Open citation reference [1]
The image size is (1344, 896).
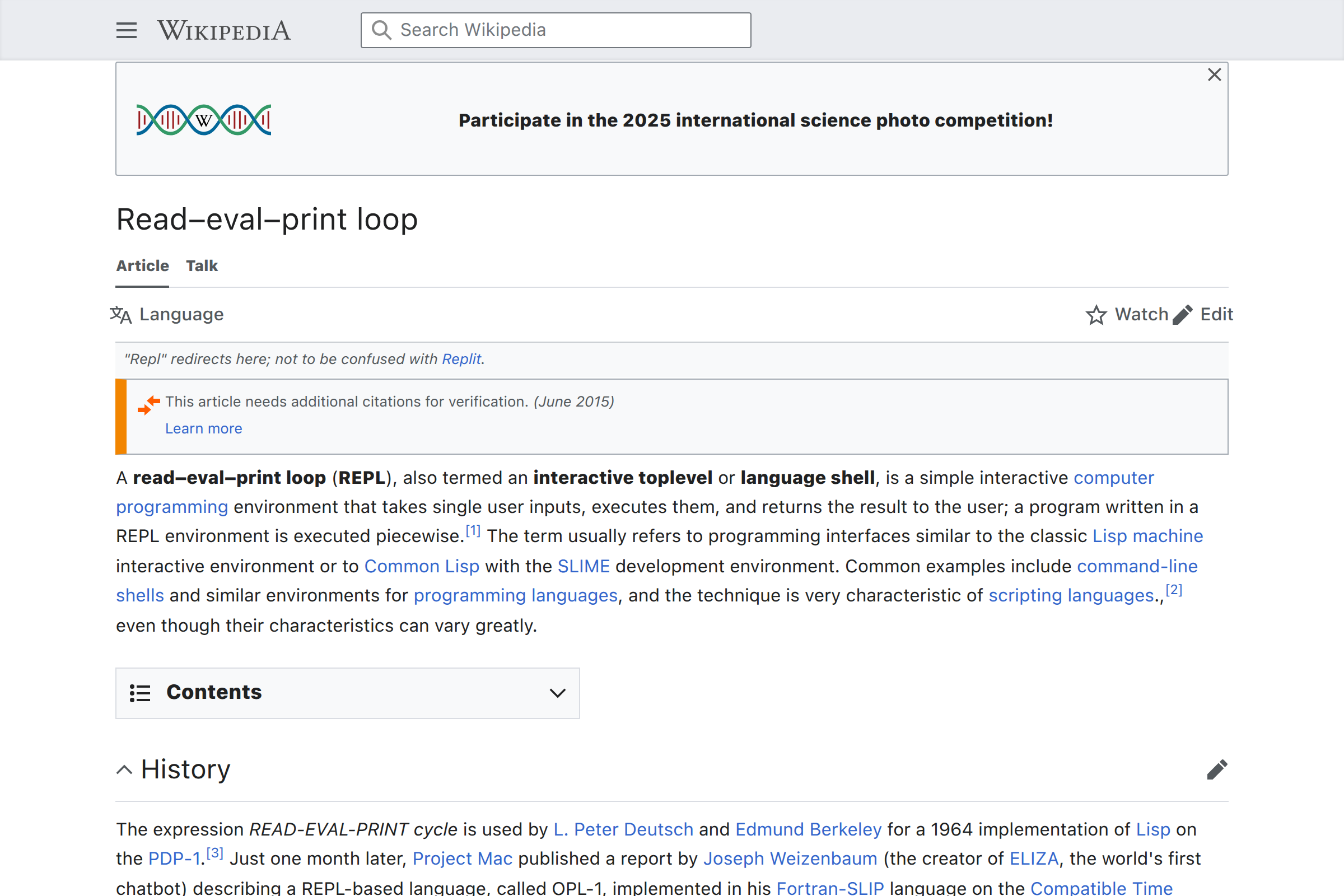(473, 531)
